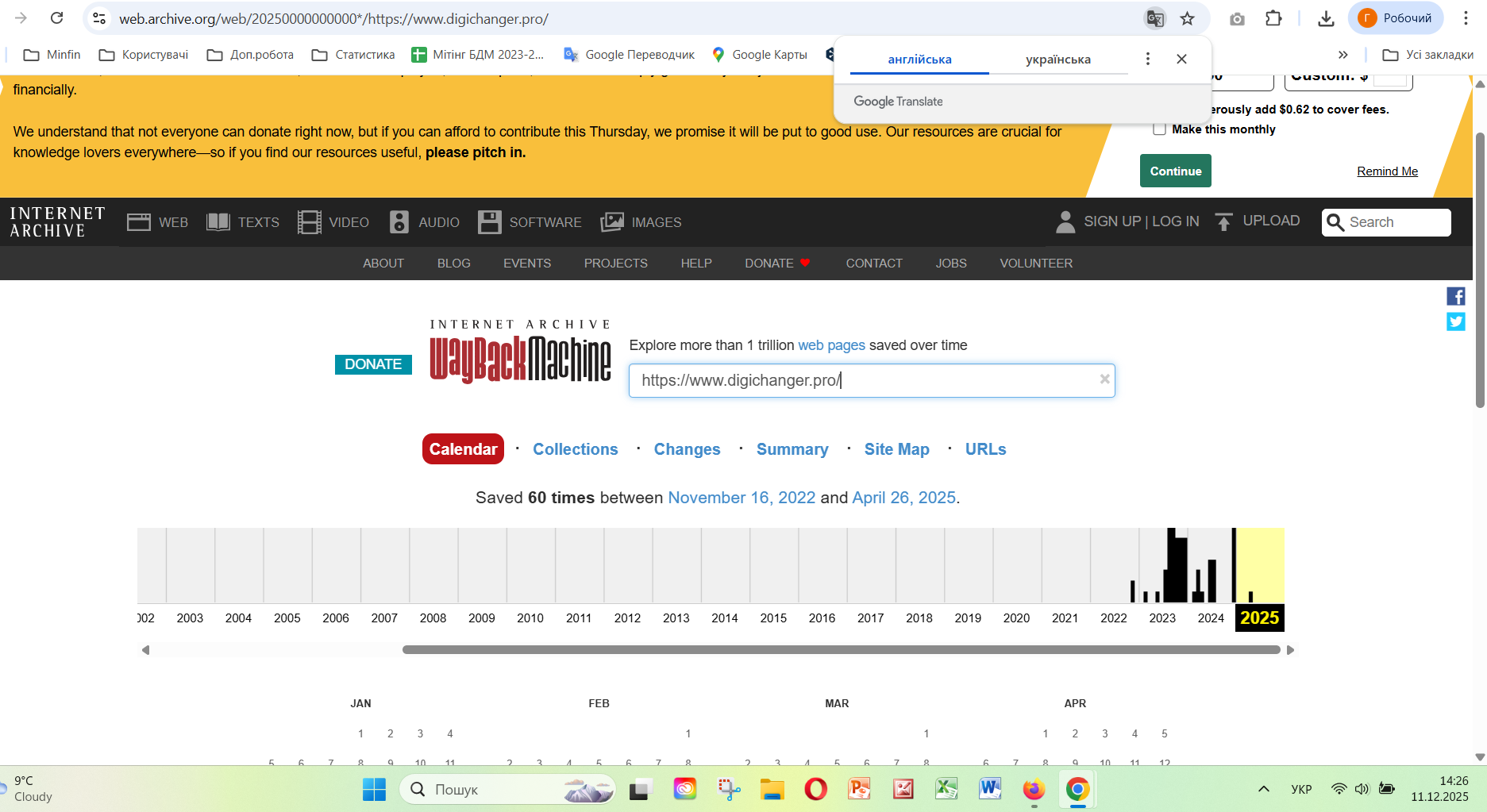Open the November 16, 2022 capture link
This screenshot has height=812, width=1487.
coord(742,498)
